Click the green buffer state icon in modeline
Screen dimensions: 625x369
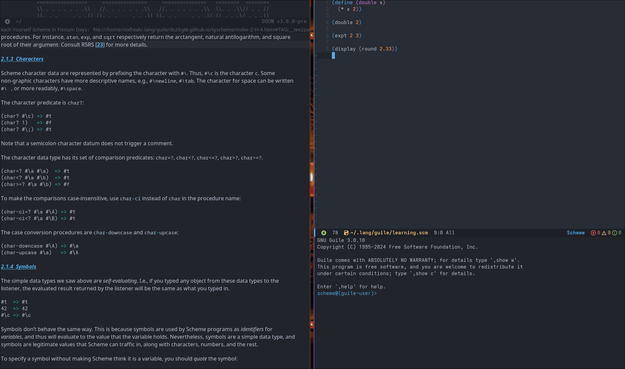[x=324, y=233]
